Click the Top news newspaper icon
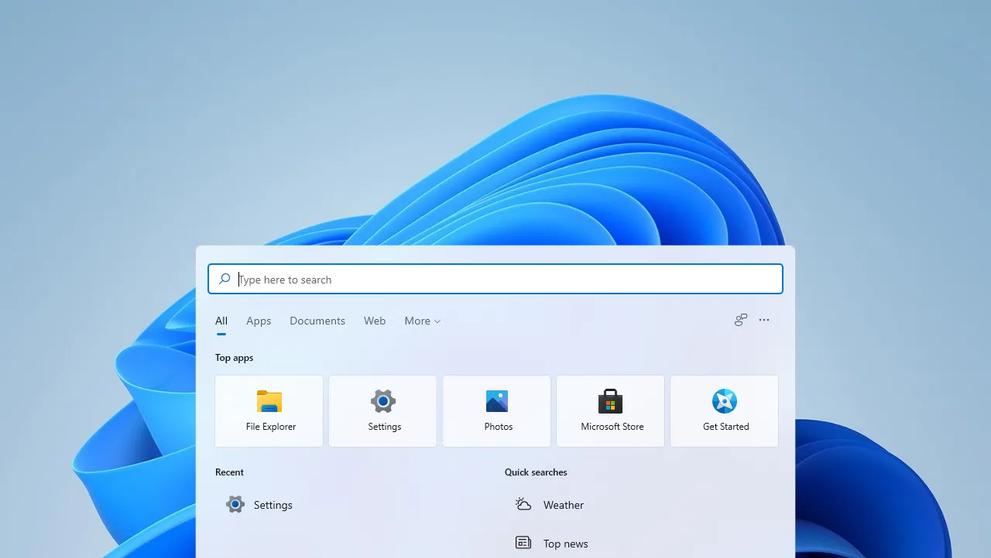Screen dimensions: 991x558 click(523, 543)
